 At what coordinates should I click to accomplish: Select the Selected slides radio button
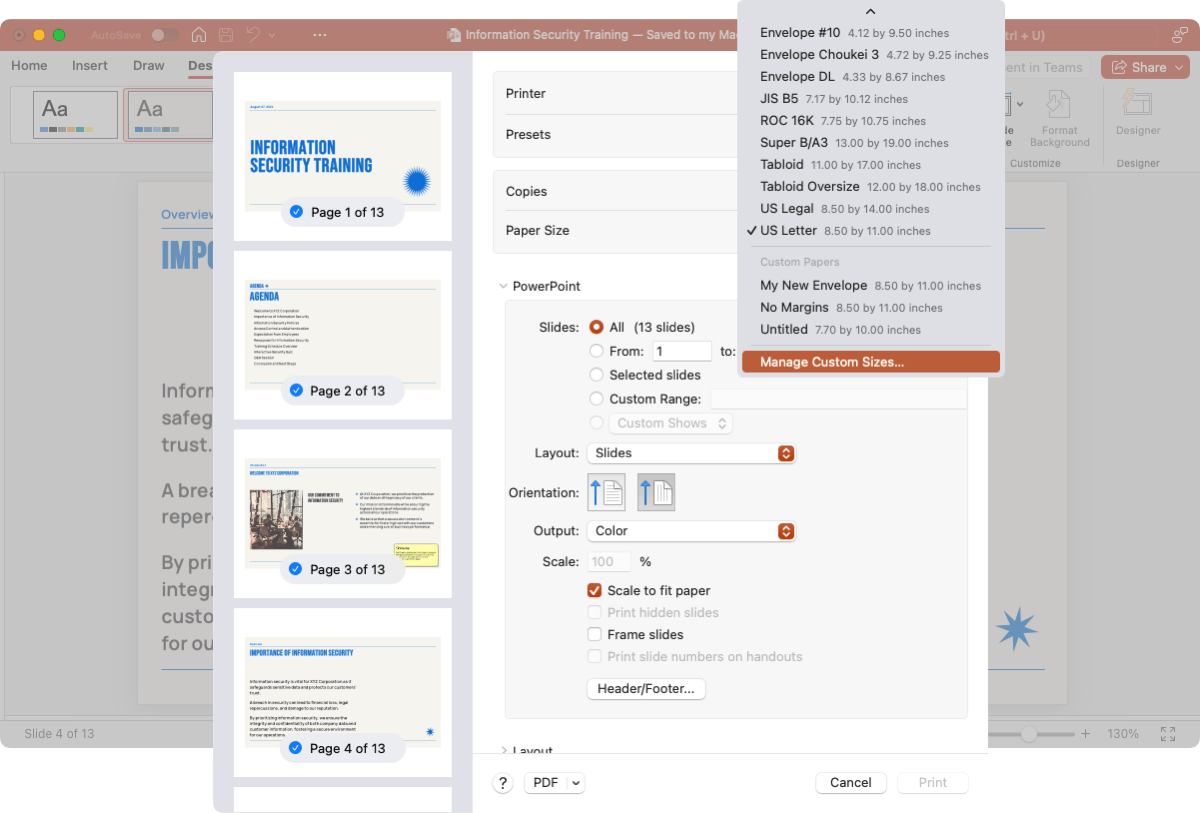[597, 375]
